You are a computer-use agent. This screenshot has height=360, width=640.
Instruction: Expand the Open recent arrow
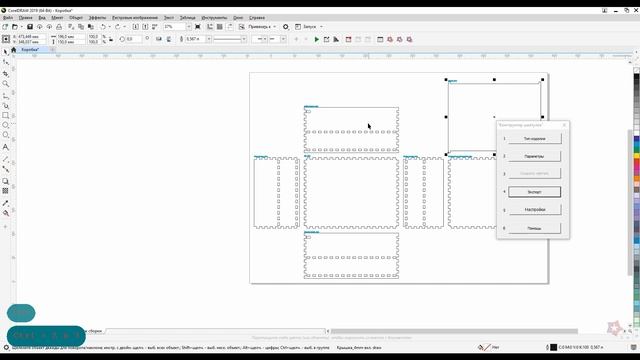click(x=21, y=27)
